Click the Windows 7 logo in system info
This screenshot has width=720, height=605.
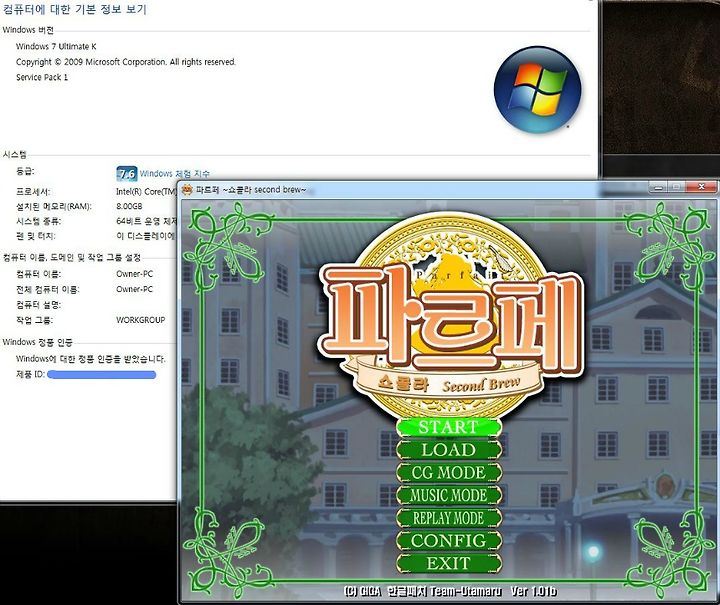537,89
